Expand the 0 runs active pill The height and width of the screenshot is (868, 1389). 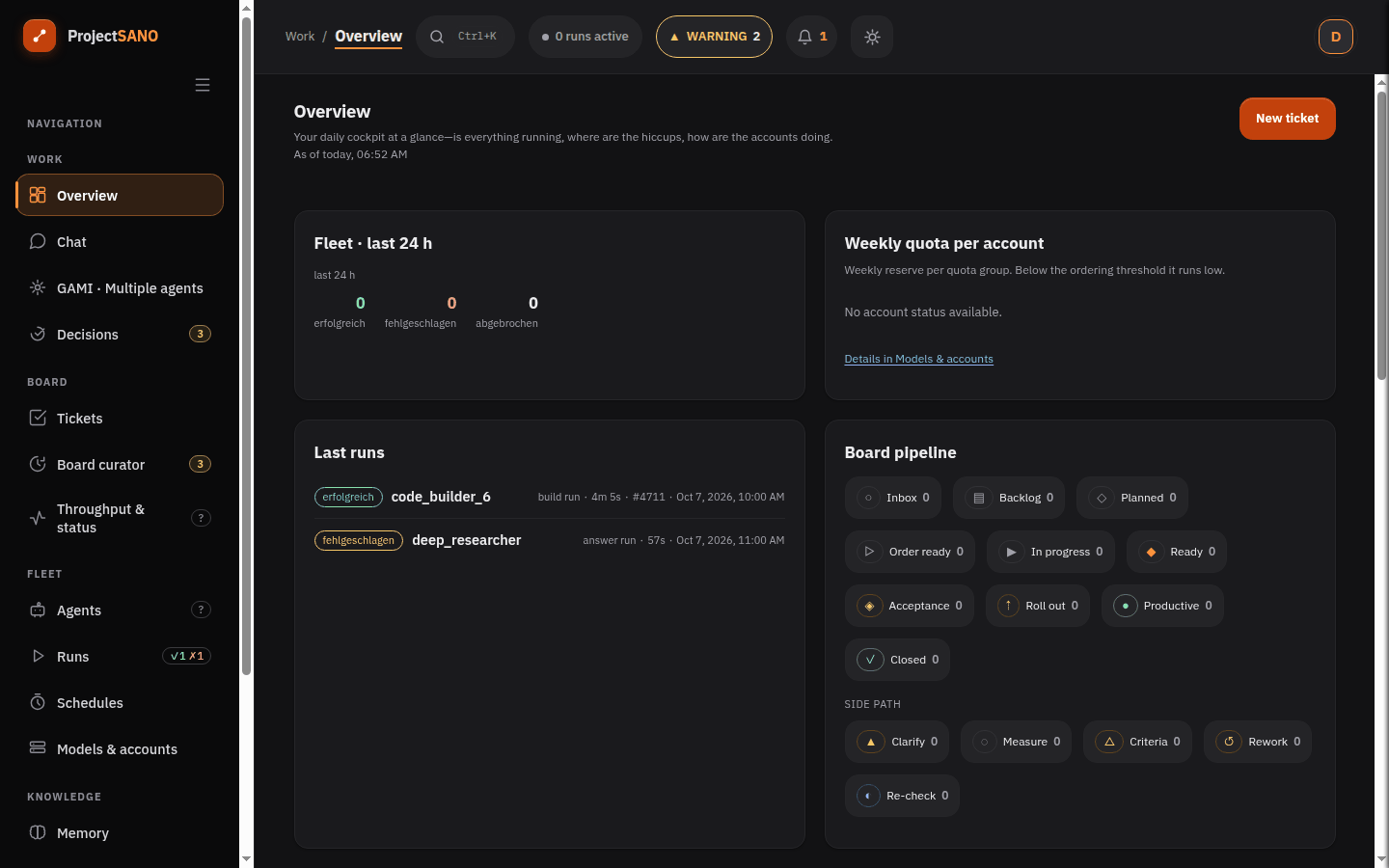click(x=586, y=37)
